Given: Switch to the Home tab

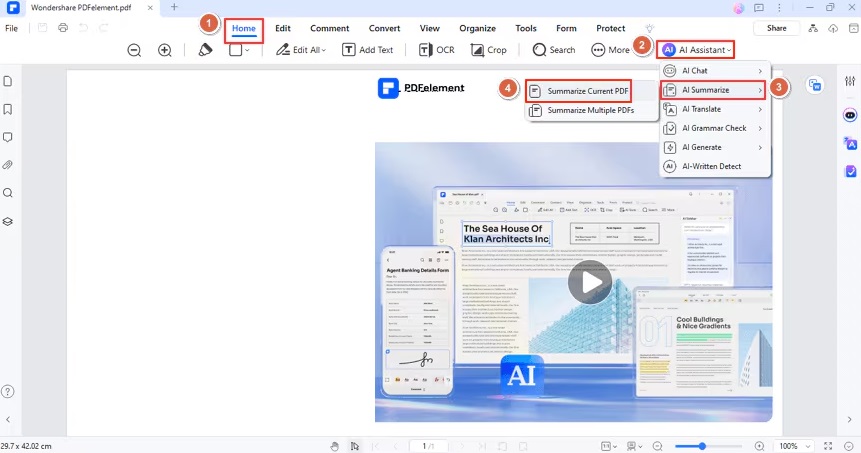Looking at the screenshot, I should [x=244, y=29].
